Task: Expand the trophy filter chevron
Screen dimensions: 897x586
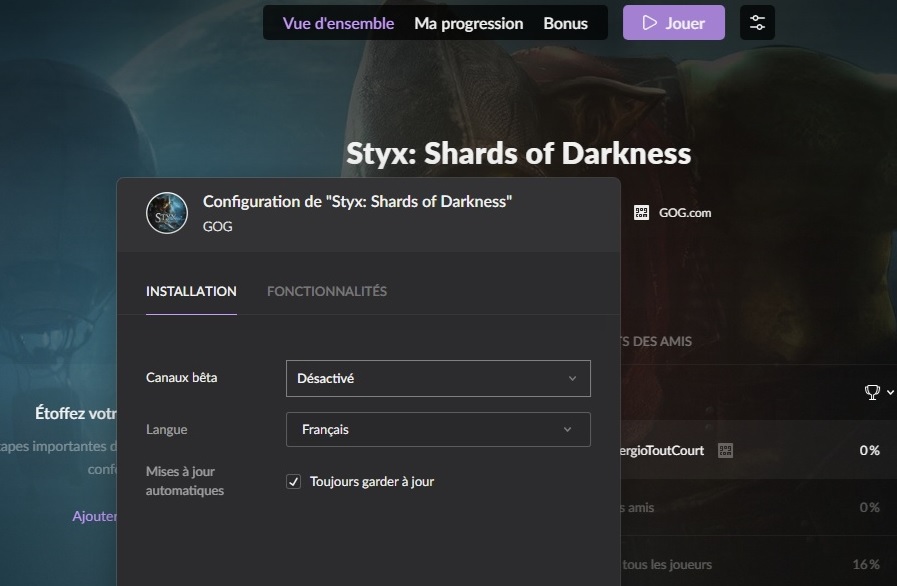Action: [890, 392]
